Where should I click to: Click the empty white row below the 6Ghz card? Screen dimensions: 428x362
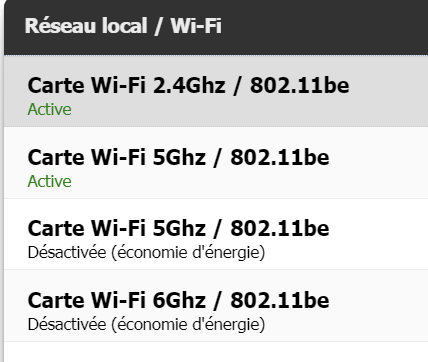(x=216, y=352)
